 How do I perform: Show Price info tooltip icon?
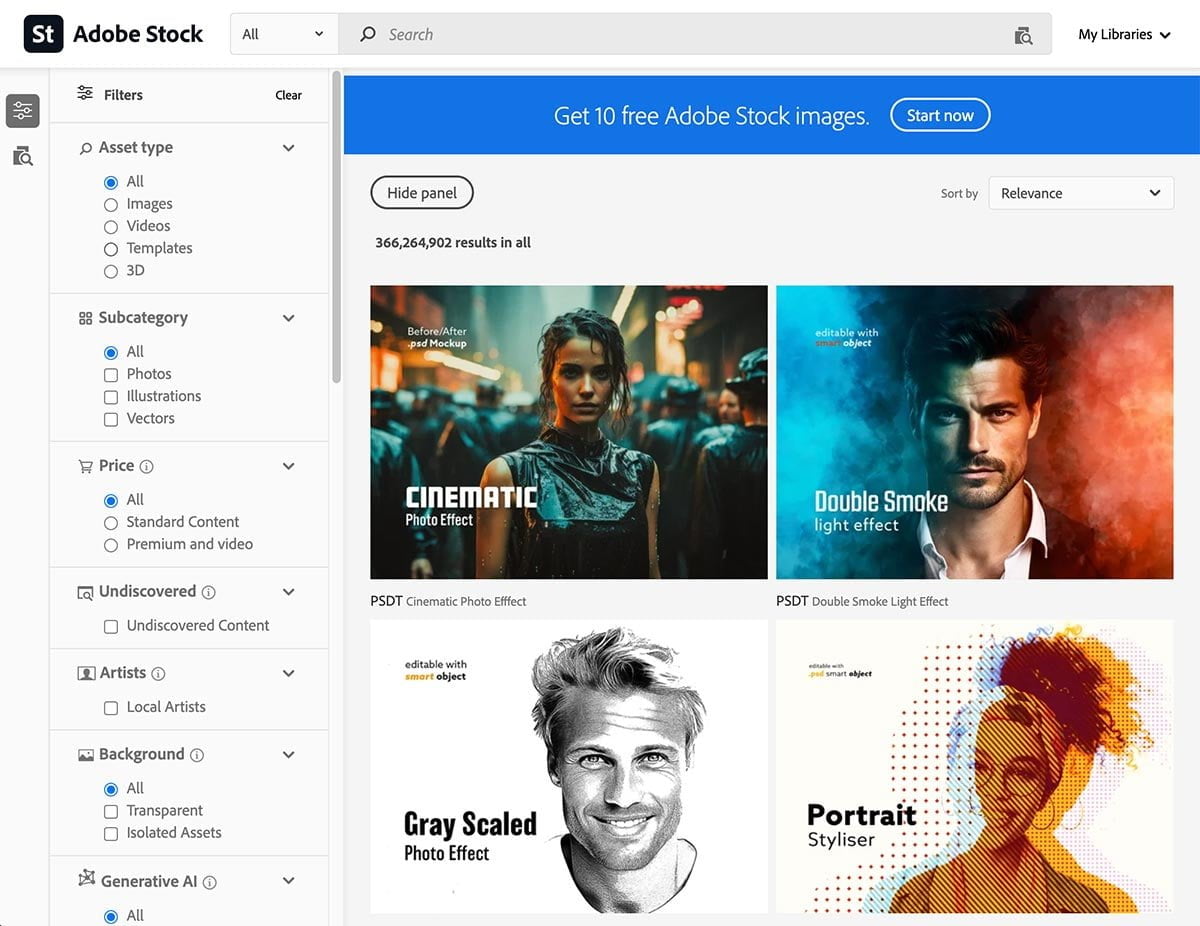pos(147,466)
